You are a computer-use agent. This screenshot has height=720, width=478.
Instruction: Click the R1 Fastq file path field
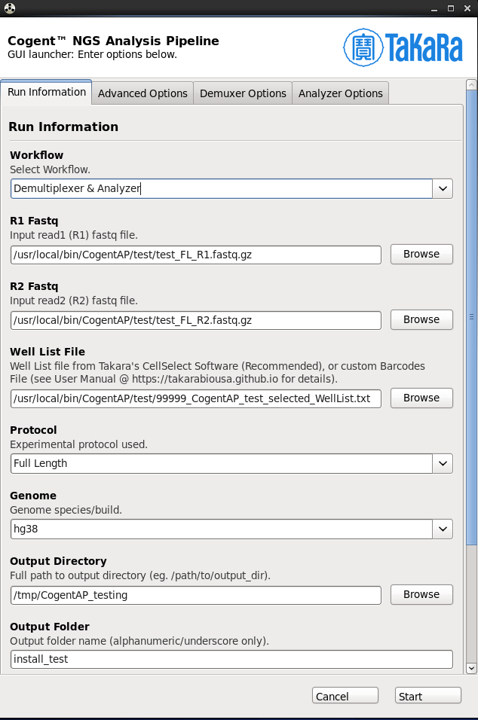pos(196,255)
